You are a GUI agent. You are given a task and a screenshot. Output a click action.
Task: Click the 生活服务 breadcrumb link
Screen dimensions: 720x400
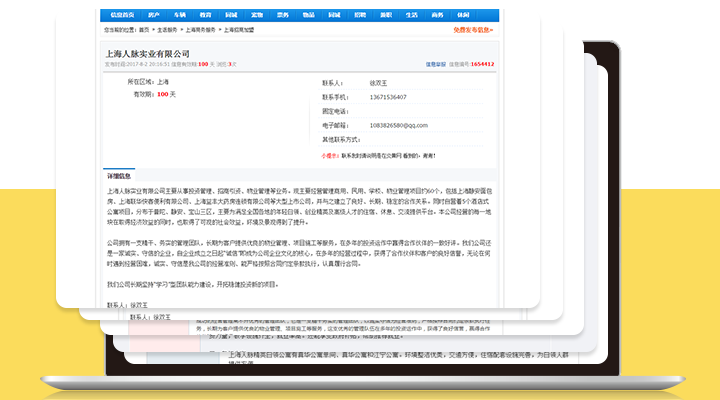click(x=167, y=30)
